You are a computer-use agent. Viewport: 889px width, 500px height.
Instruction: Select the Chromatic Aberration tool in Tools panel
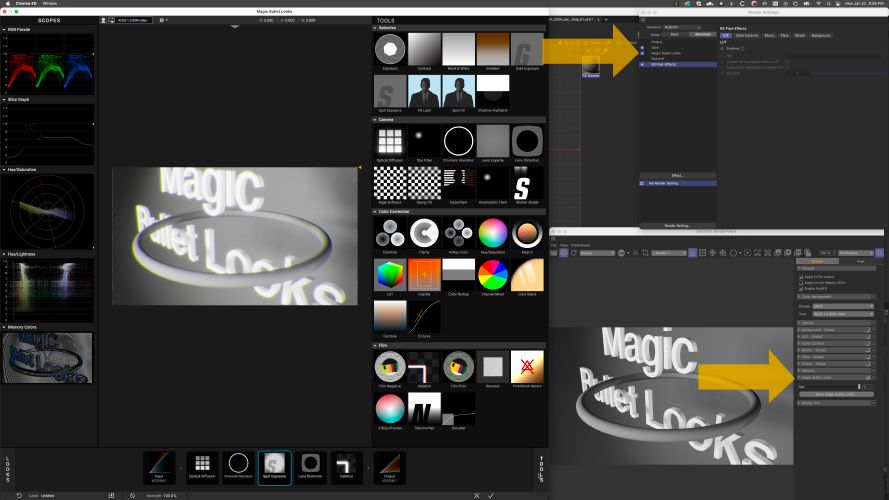click(459, 141)
